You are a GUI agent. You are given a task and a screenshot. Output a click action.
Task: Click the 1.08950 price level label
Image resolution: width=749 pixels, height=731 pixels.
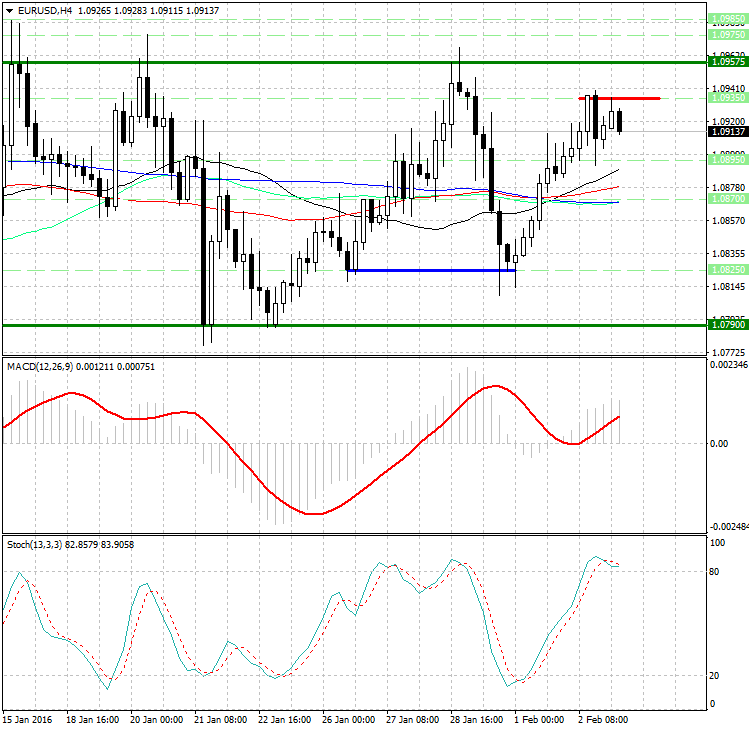pyautogui.click(x=726, y=159)
